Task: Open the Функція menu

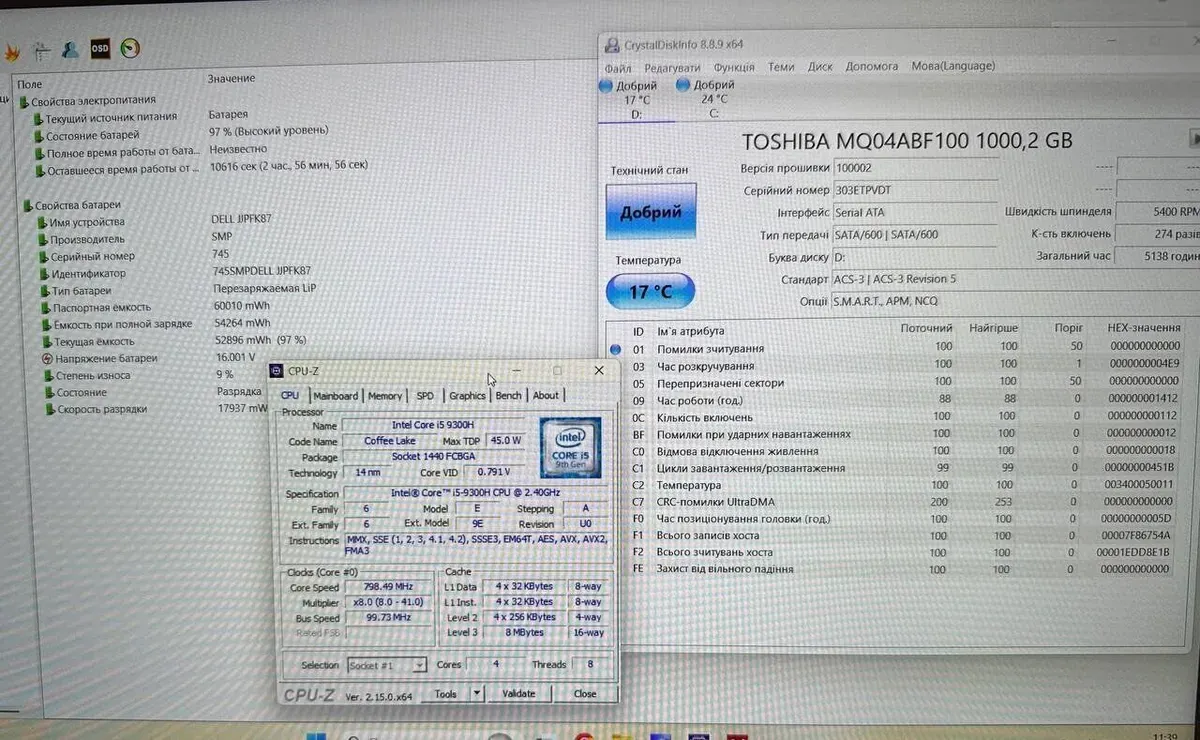Action: click(735, 66)
